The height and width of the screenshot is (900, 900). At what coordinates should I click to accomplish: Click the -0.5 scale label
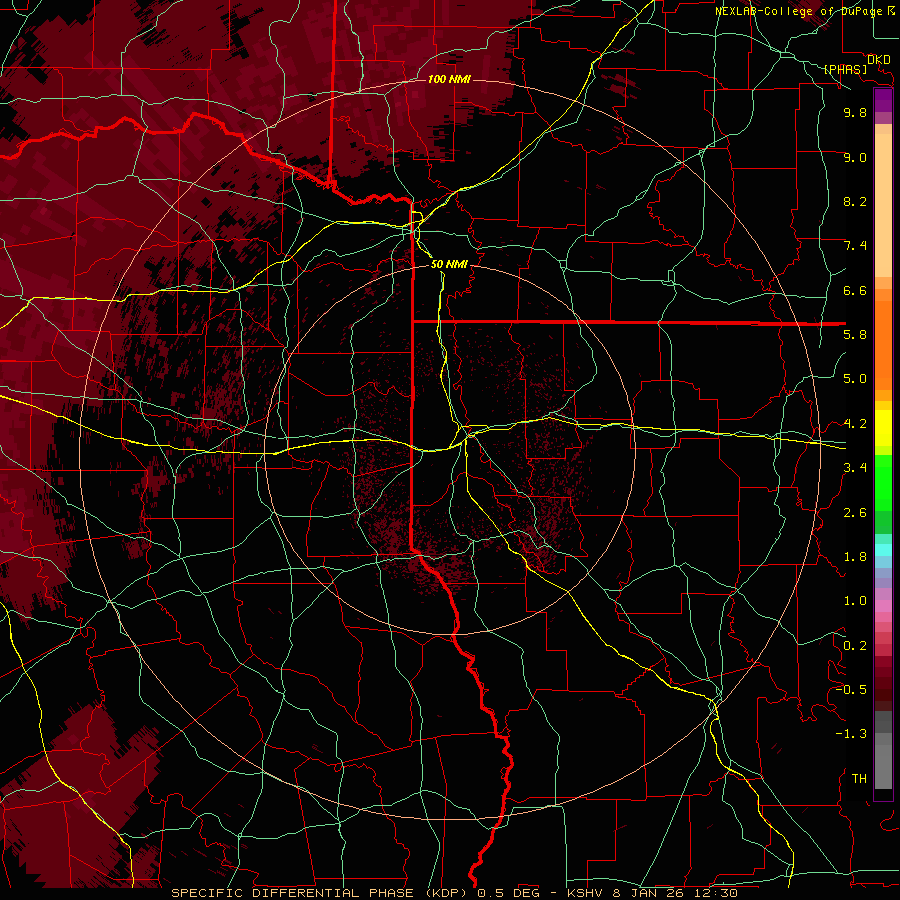pyautogui.click(x=851, y=690)
